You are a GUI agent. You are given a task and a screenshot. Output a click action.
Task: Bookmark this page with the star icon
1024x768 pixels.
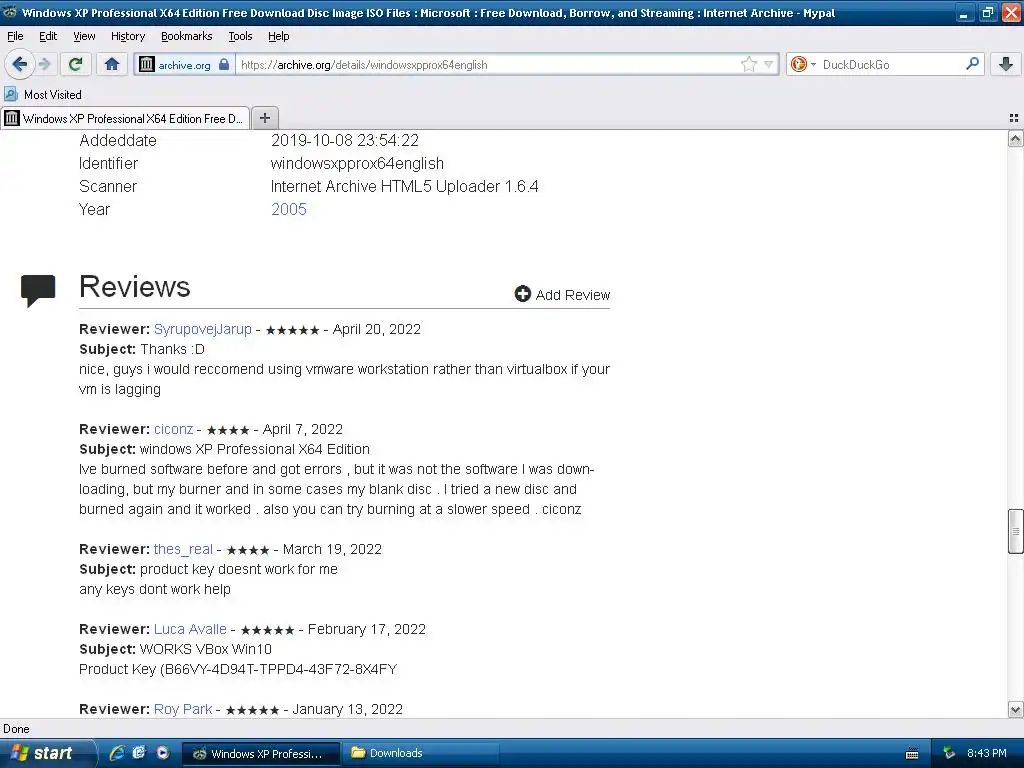748,64
